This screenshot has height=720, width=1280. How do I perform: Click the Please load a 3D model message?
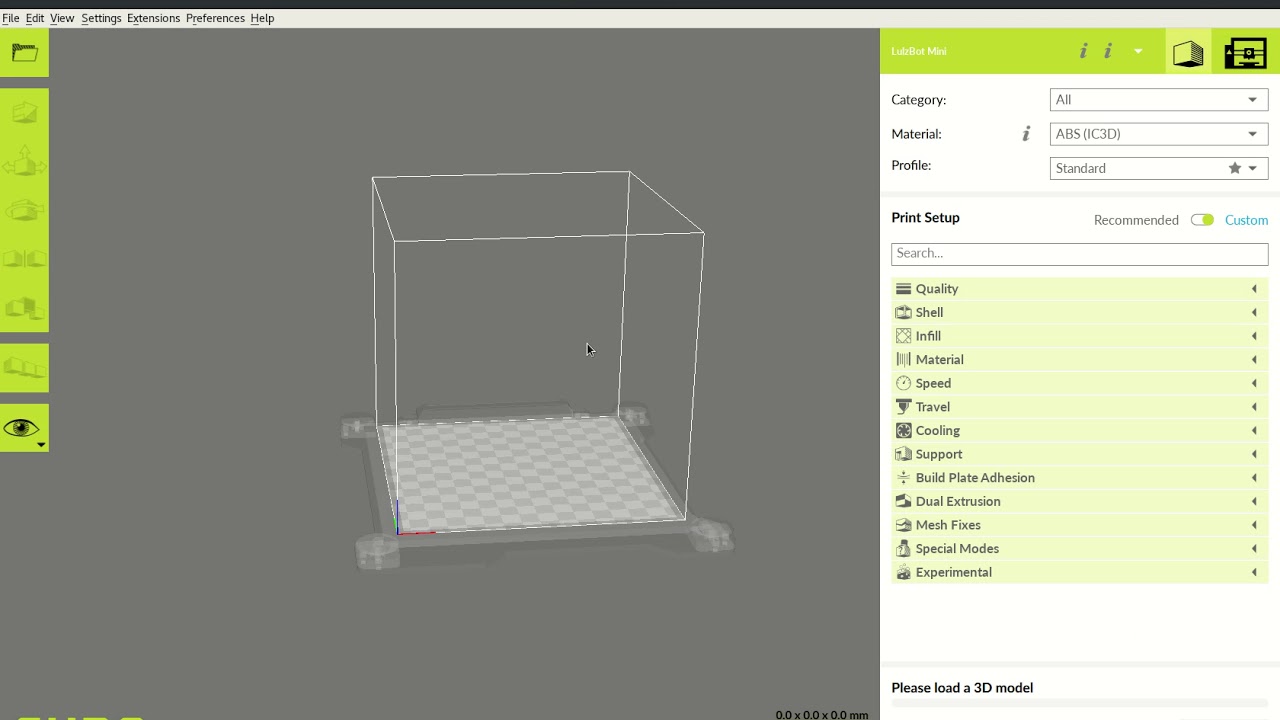pos(962,688)
